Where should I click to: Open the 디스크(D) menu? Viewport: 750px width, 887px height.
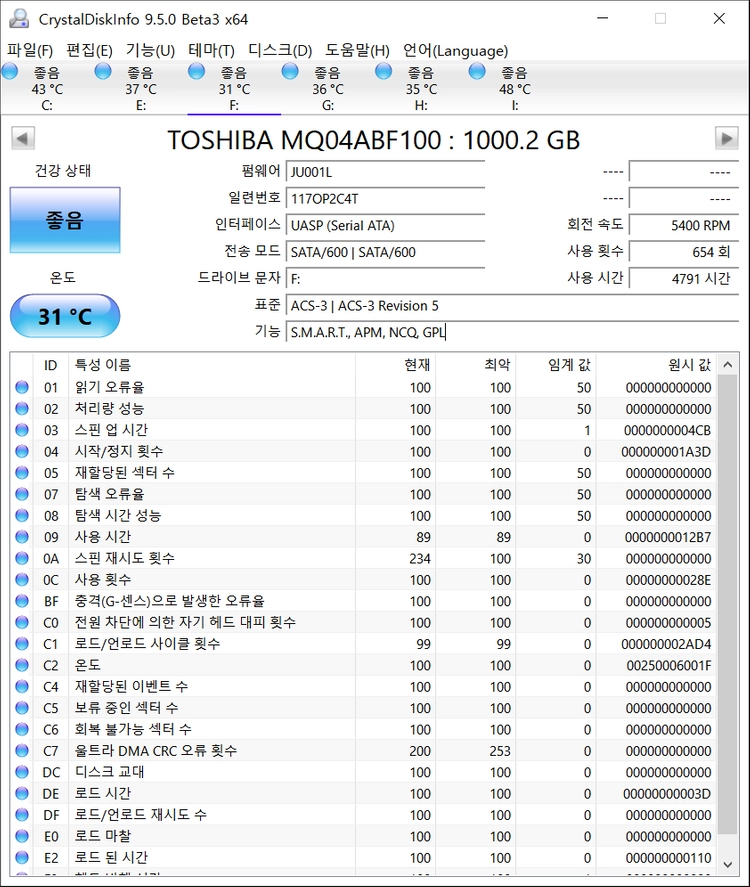(280, 50)
